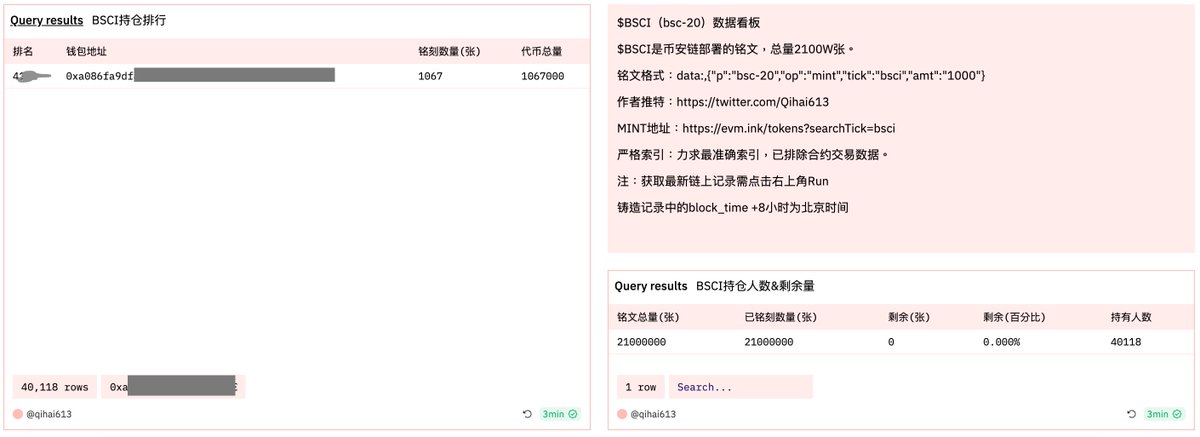Open the @qihai613 author link in the left panel

coord(49,414)
